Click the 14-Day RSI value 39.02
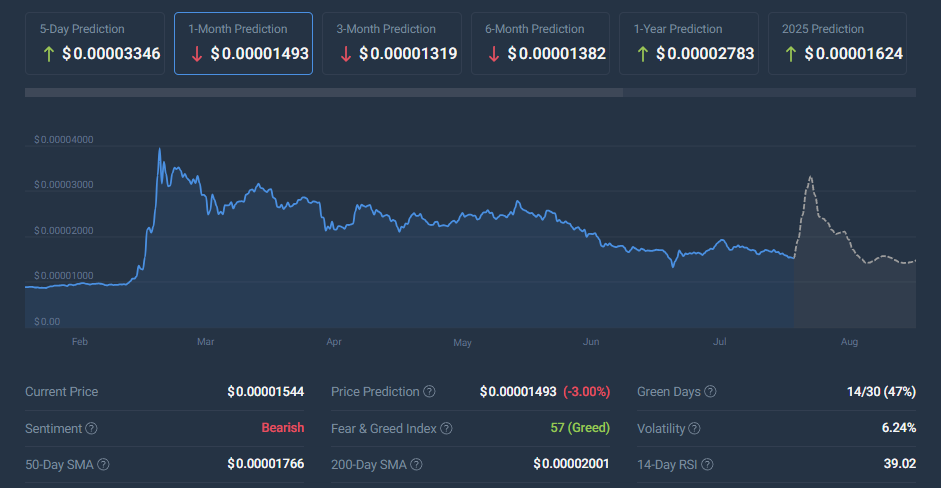941x488 pixels. [x=900, y=463]
